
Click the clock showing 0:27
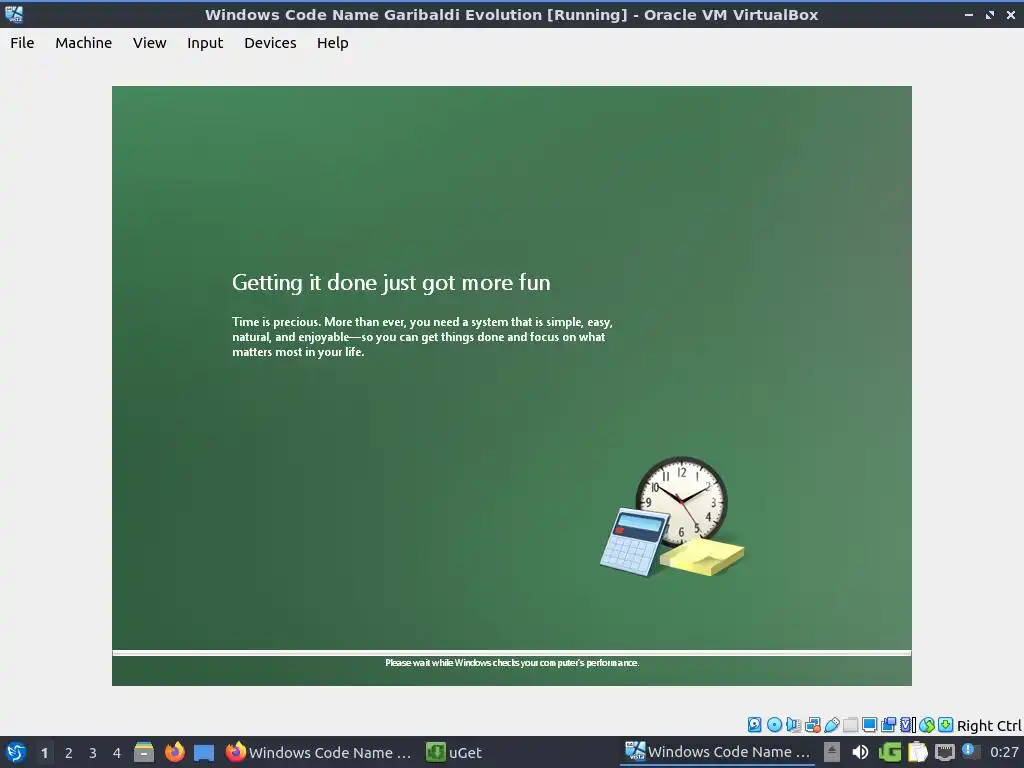[1004, 752]
